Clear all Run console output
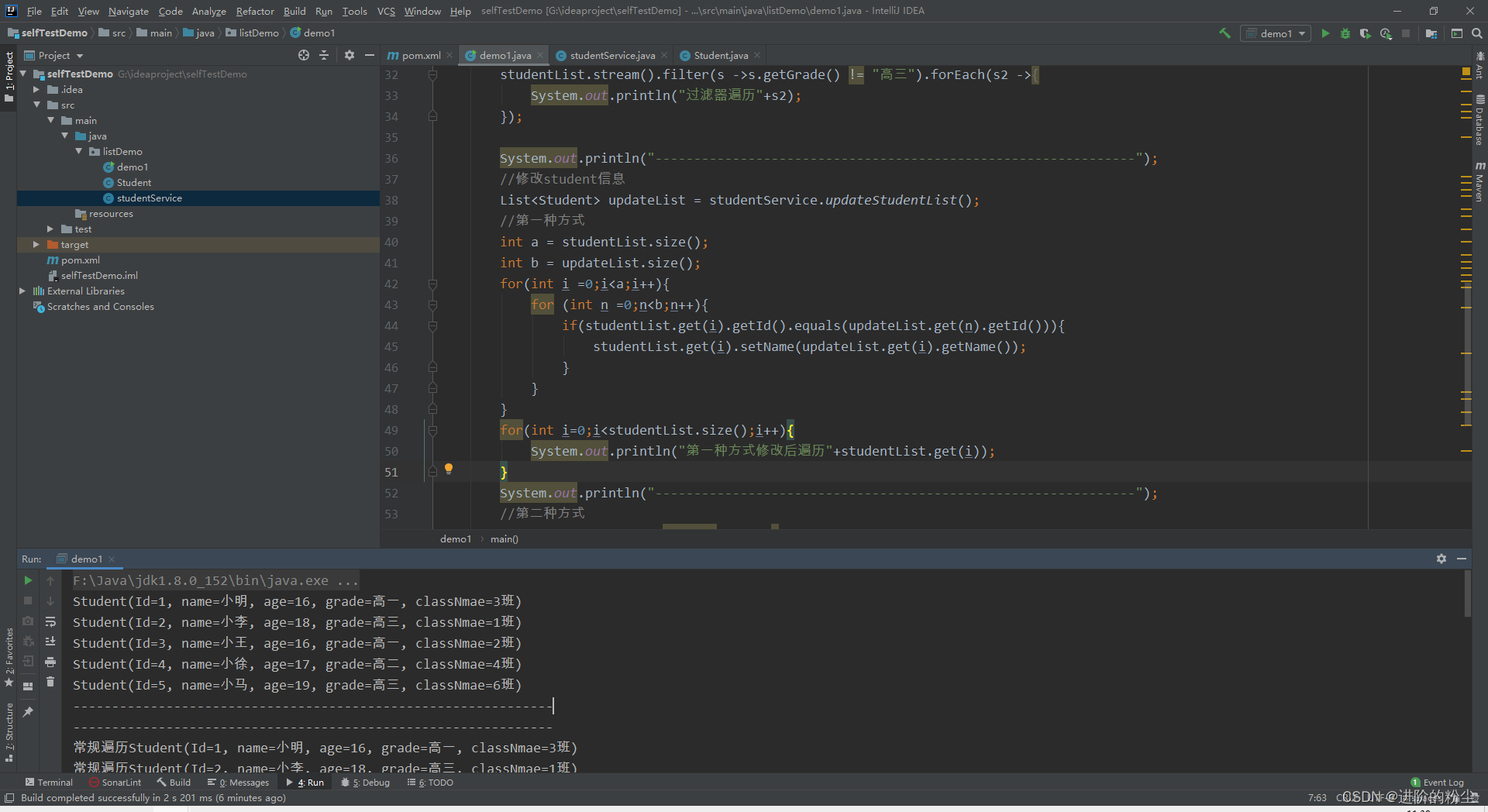Screen dimensions: 1488x812 pyautogui.click(x=50, y=682)
